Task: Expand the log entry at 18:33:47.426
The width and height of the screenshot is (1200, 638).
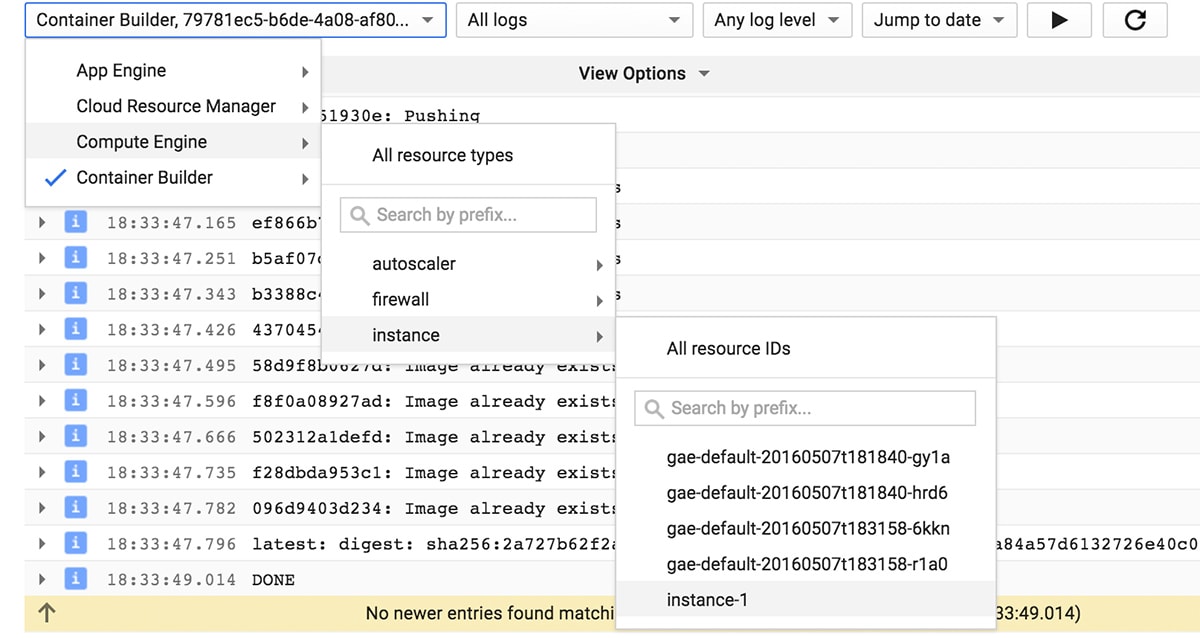Action: (x=42, y=329)
